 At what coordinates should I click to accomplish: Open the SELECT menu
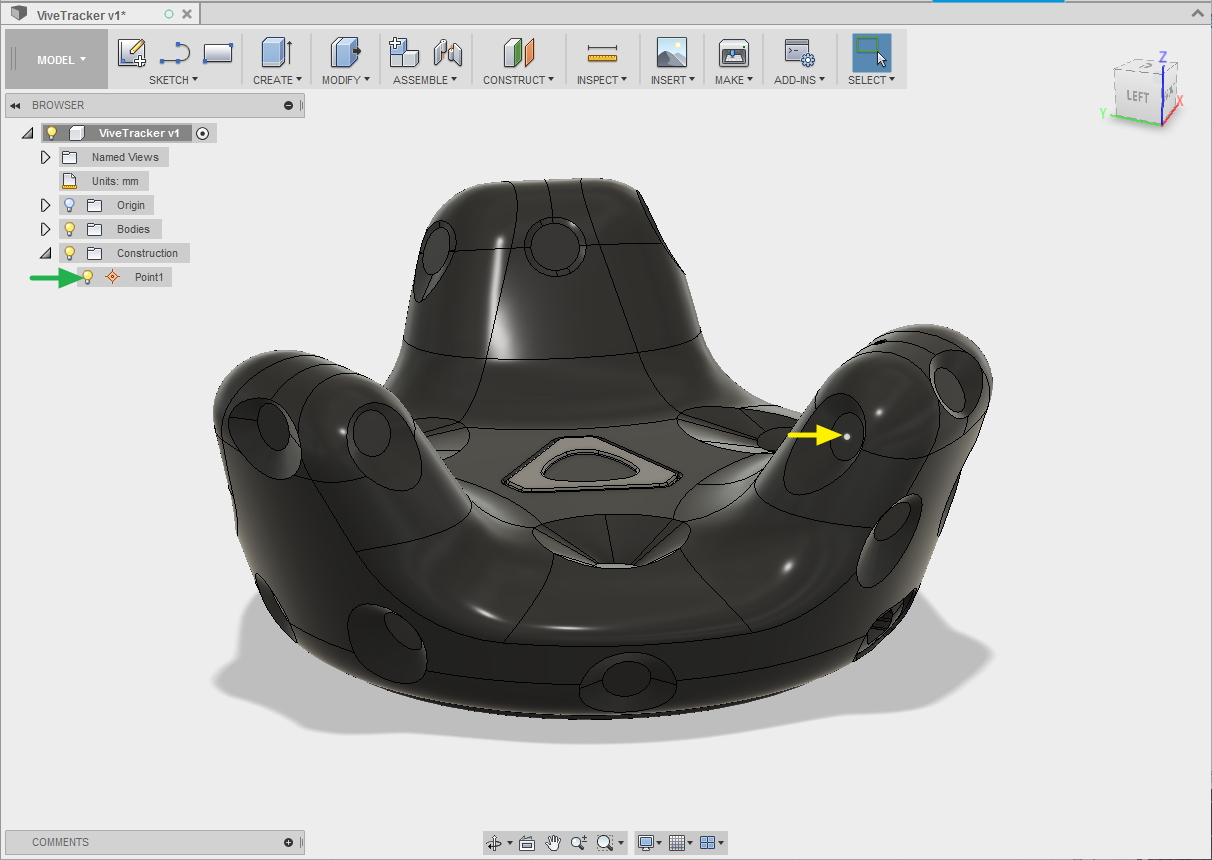871,80
